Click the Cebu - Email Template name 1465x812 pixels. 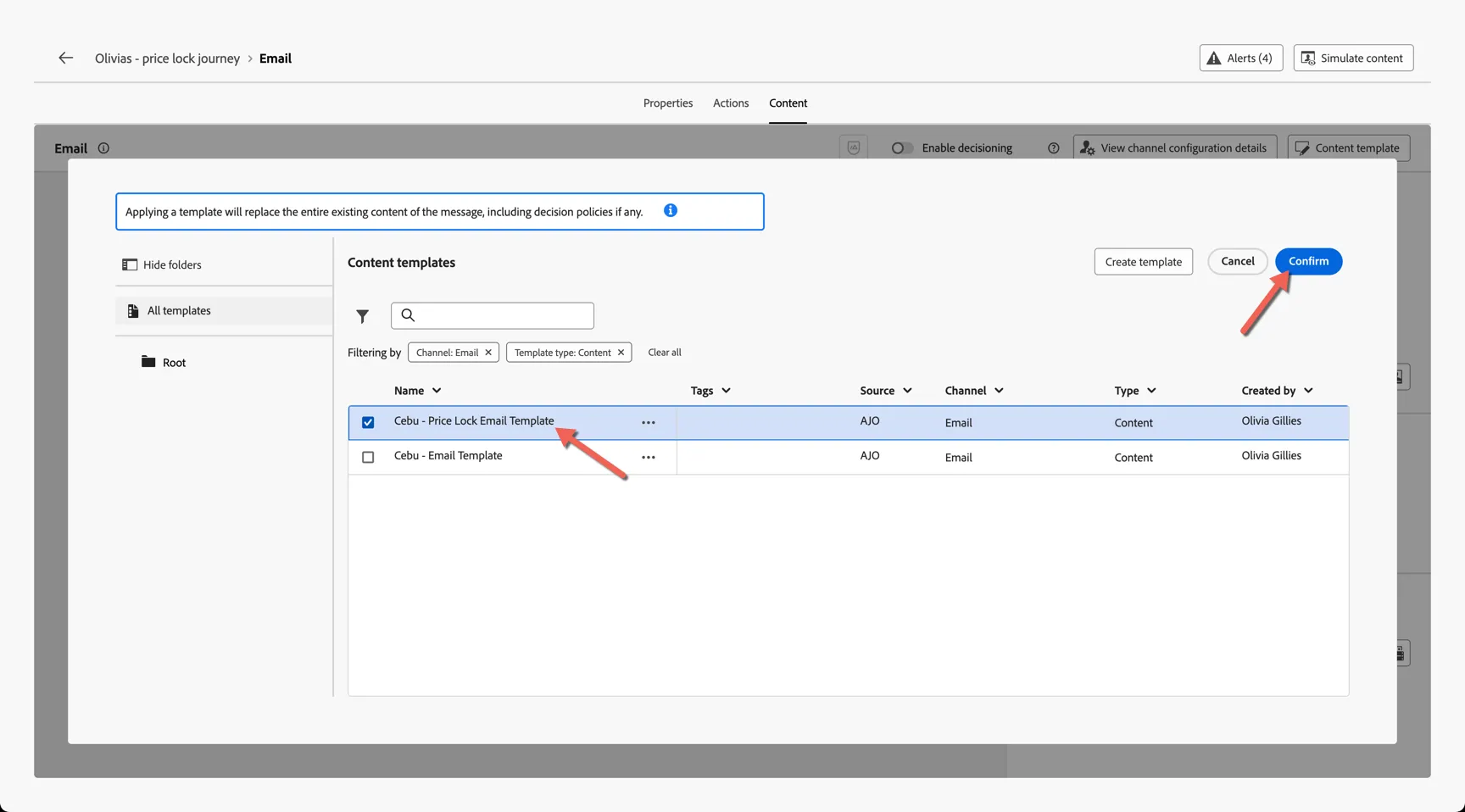point(448,456)
